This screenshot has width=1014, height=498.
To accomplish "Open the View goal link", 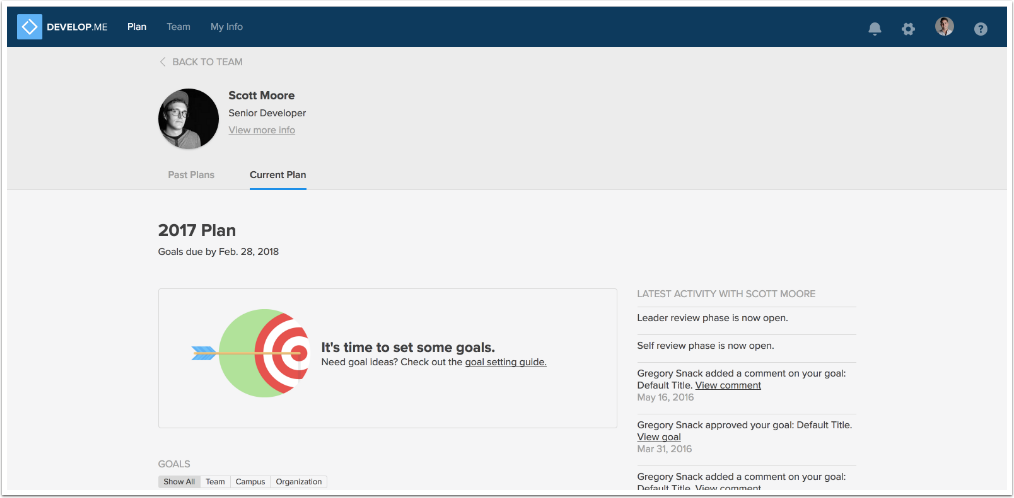I will (x=659, y=437).
